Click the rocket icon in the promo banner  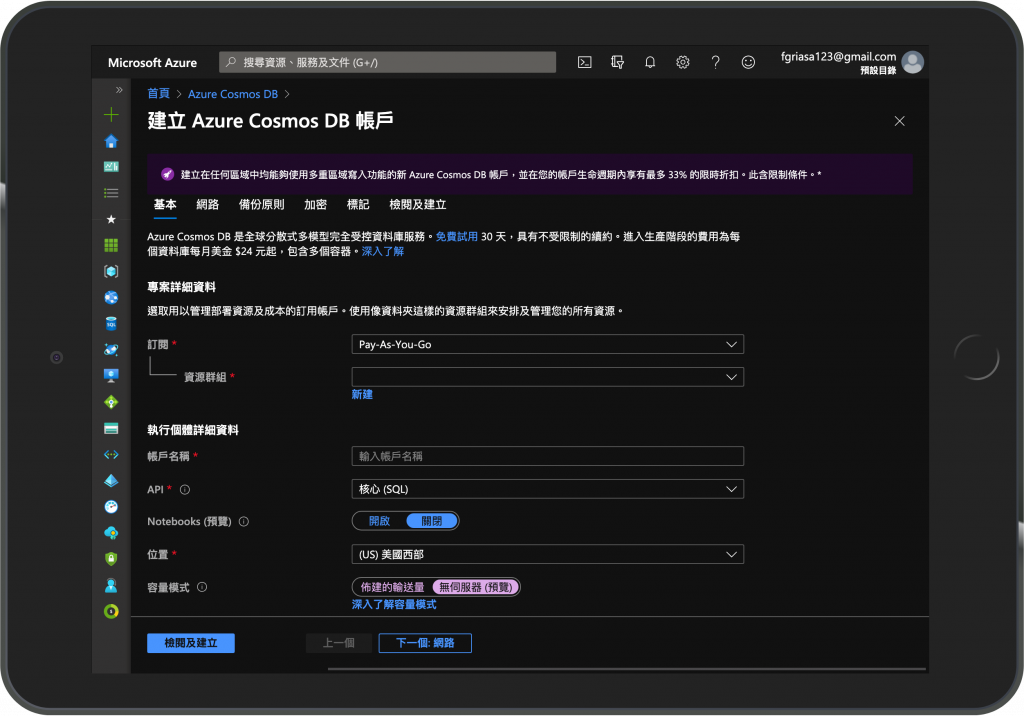click(167, 174)
